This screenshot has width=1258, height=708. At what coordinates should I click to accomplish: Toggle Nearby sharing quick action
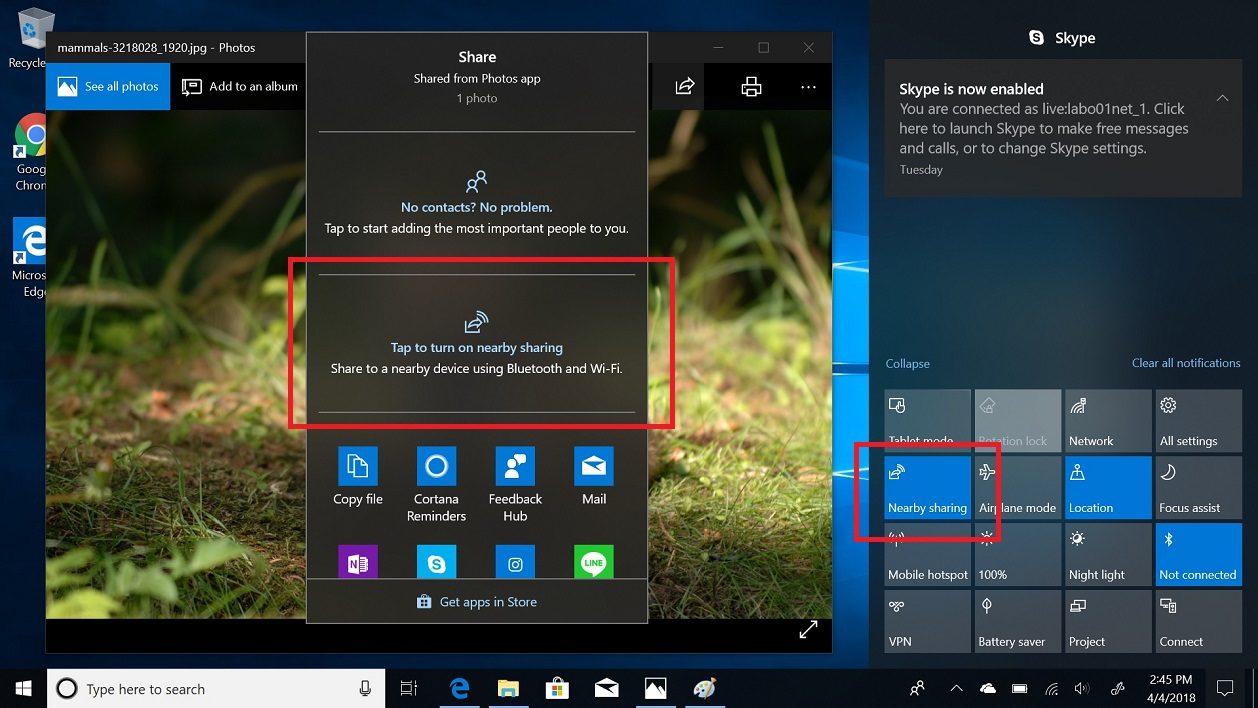tap(927, 488)
